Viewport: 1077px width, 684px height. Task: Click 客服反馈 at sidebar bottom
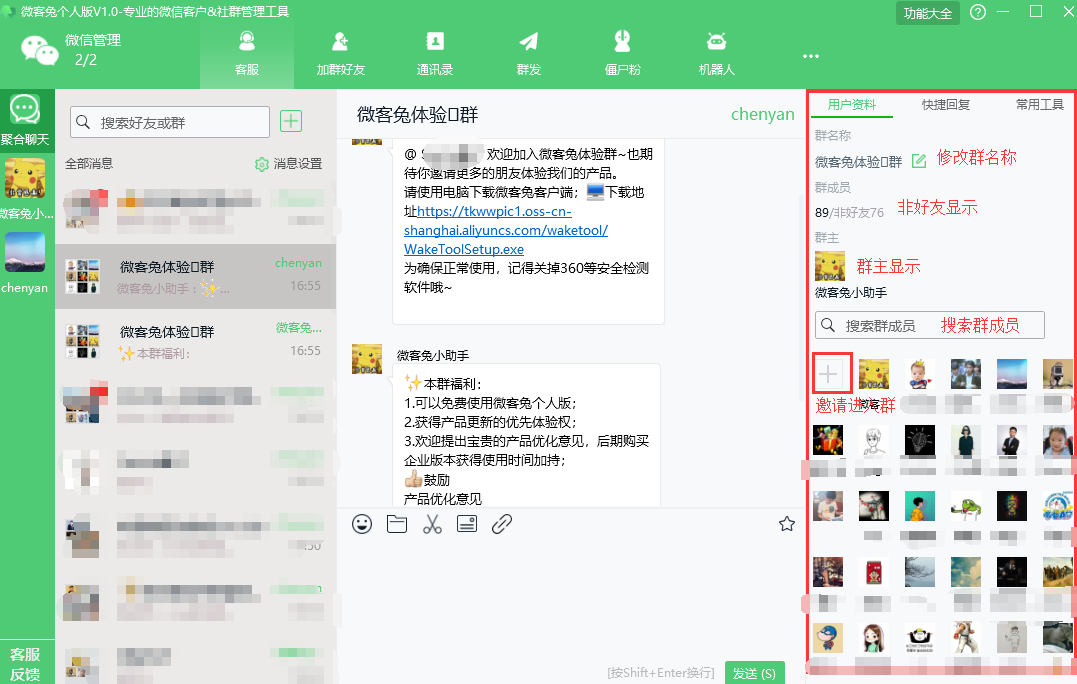tap(25, 664)
